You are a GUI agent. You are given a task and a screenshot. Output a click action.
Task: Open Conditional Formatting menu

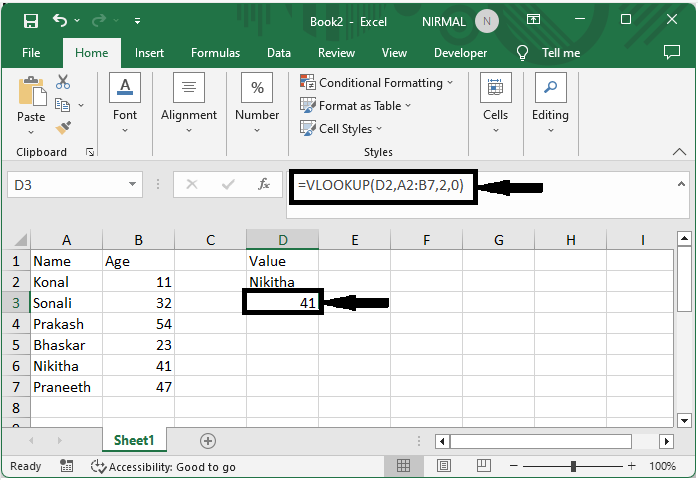377,82
